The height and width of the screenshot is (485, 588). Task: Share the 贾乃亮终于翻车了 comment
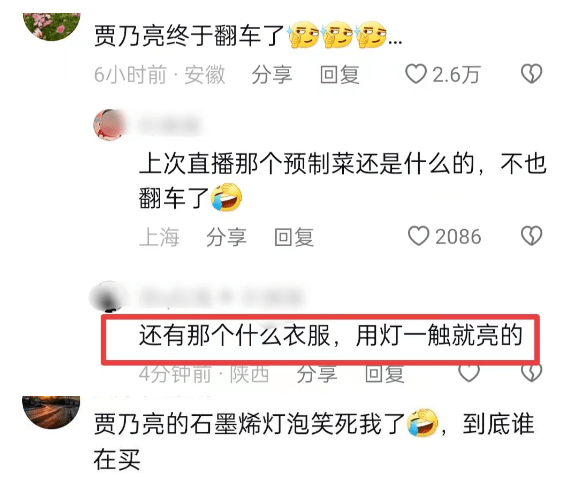(272, 74)
